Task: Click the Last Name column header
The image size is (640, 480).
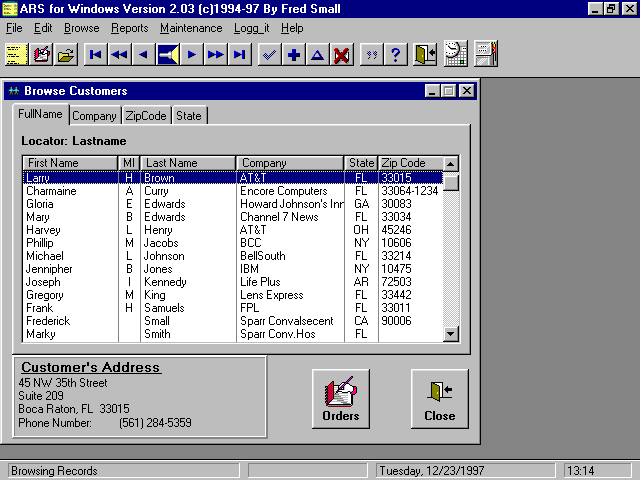Action: [x=188, y=163]
